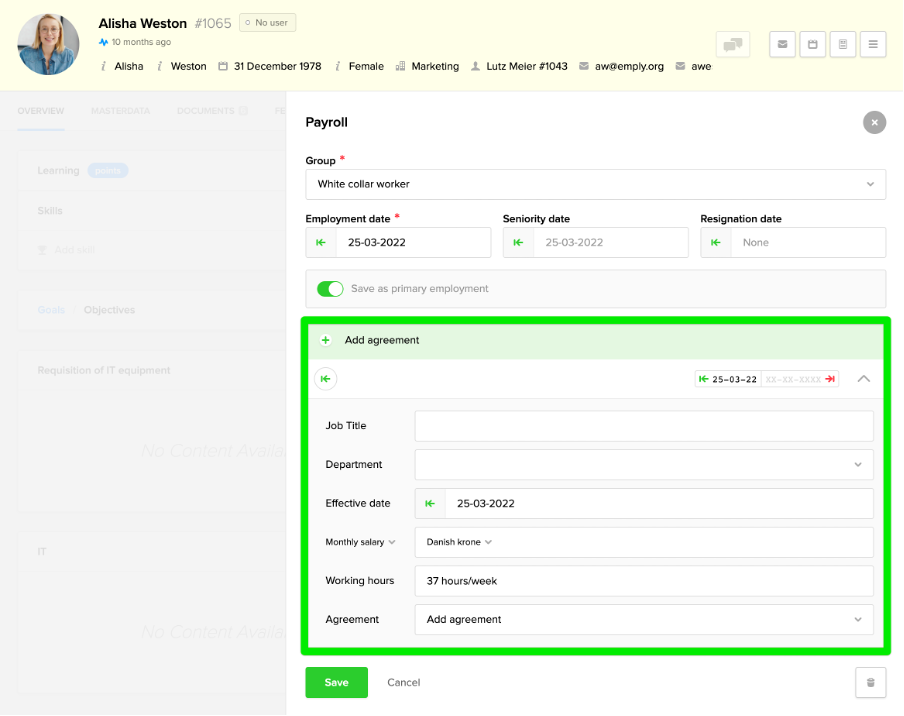Viewport: 904px width, 716px height.
Task: Close the Payroll panel
Action: point(874,122)
